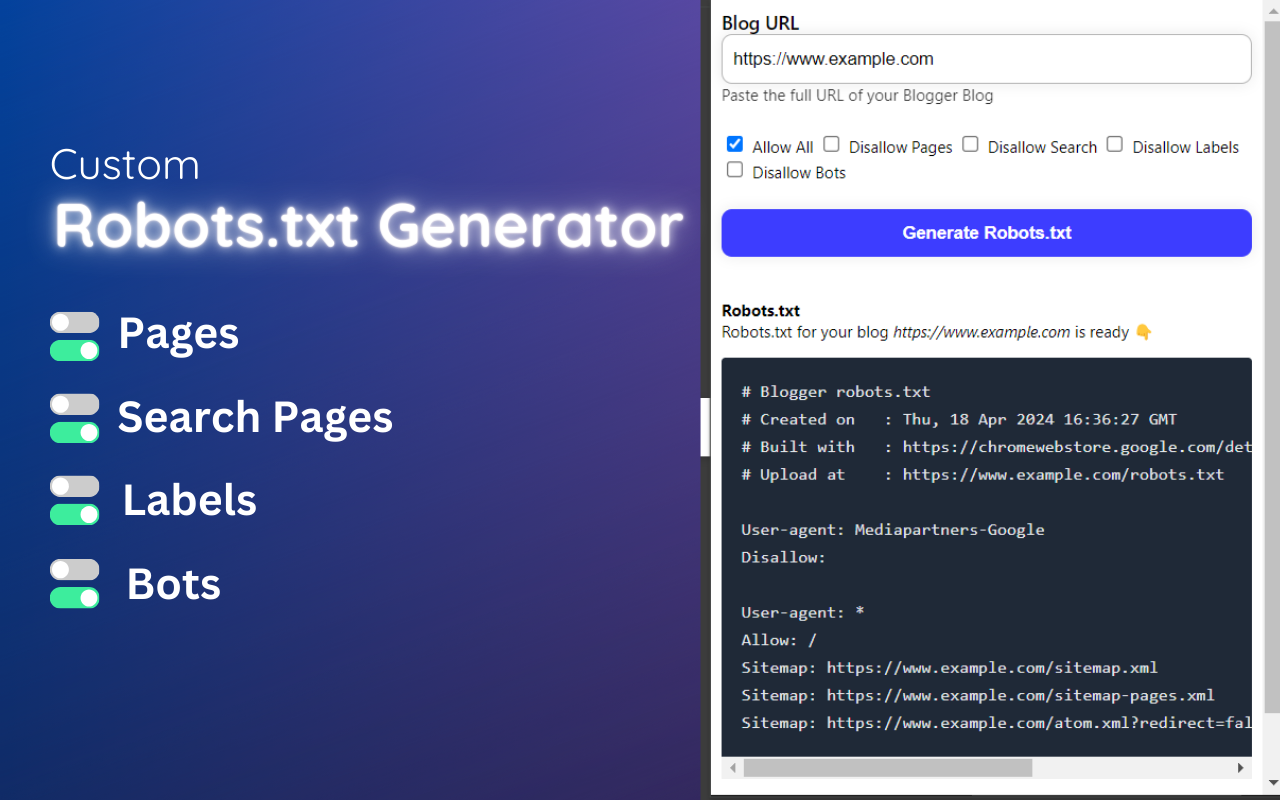Enable the Disallow Pages checkbox

(x=831, y=143)
